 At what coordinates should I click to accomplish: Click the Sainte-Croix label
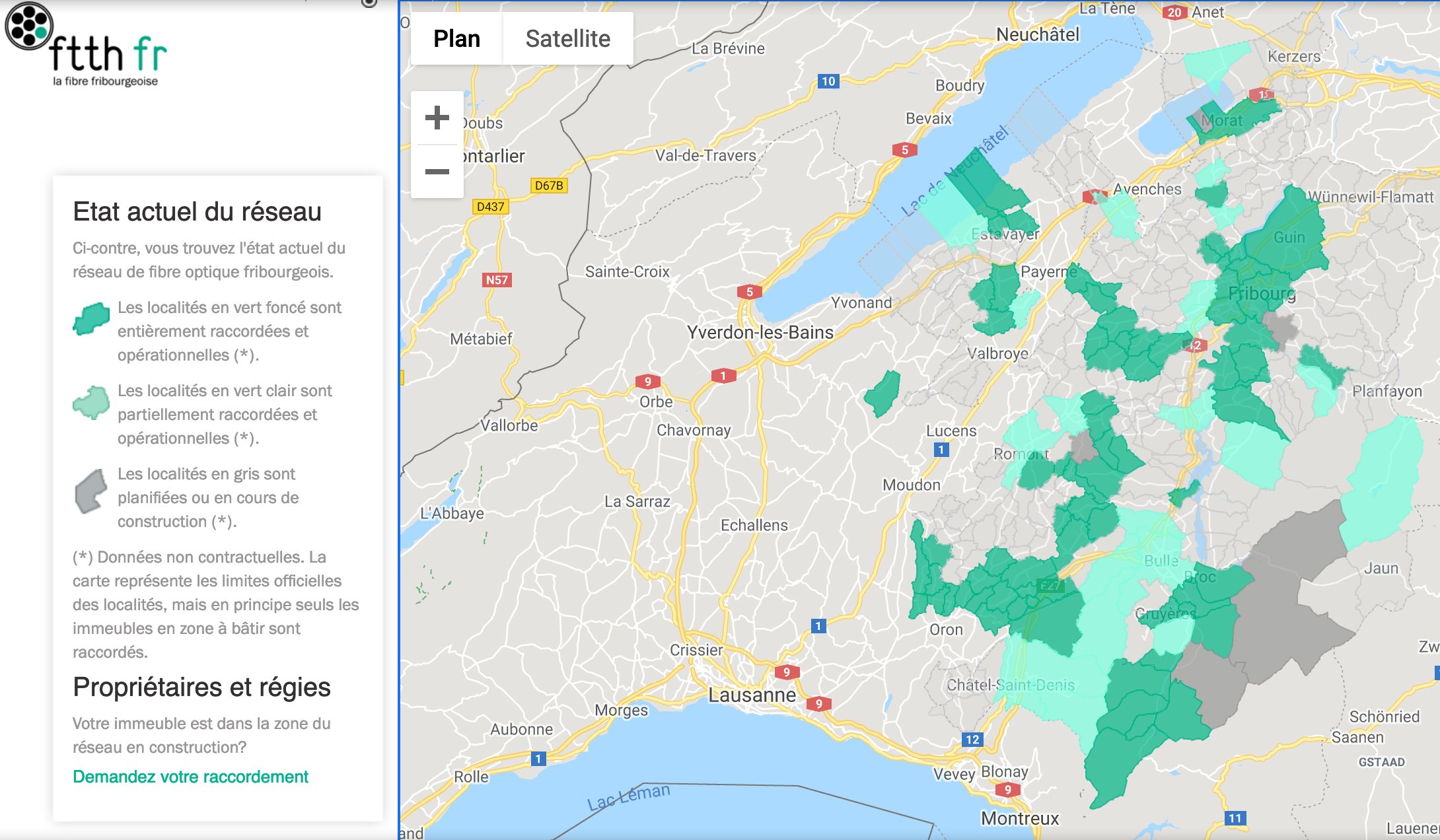pos(628,271)
